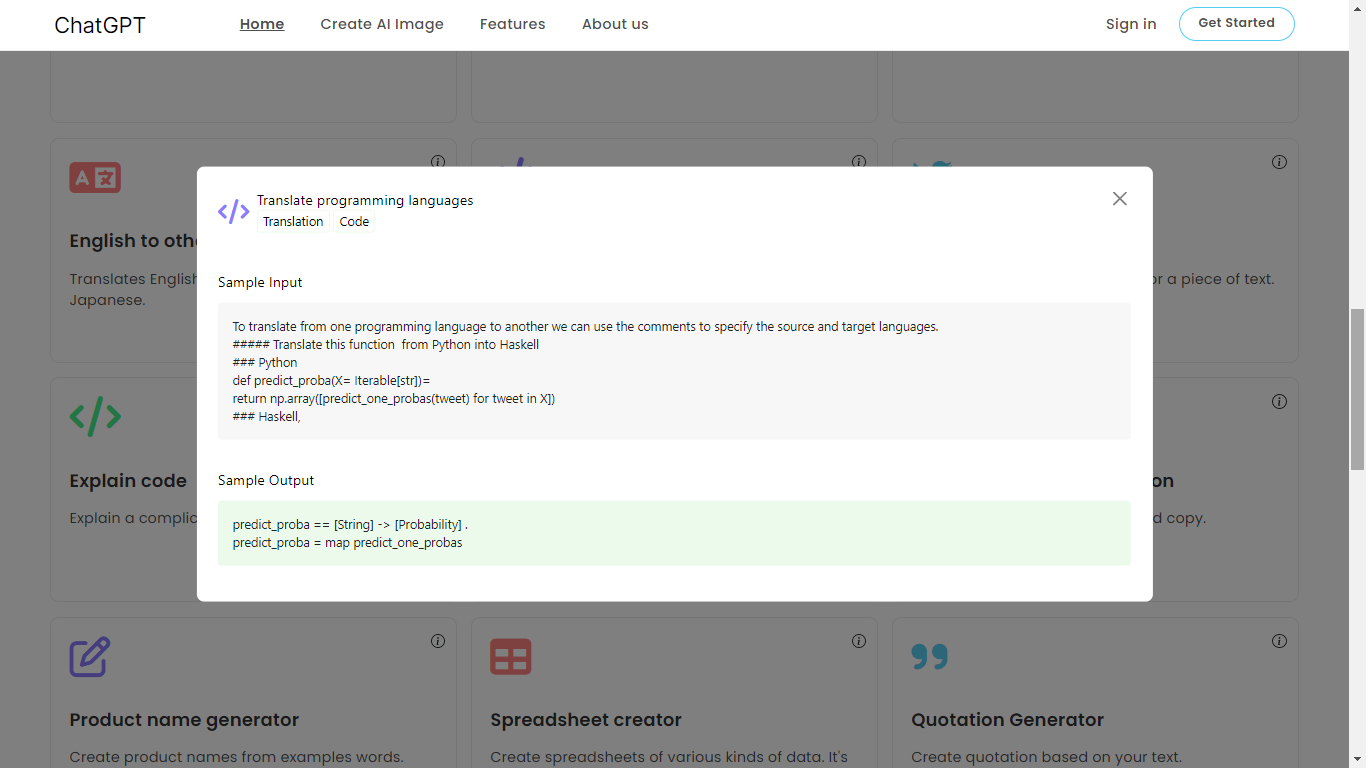Select the Translation tag in the modal
Screen dimensions: 1366x768
point(292,221)
